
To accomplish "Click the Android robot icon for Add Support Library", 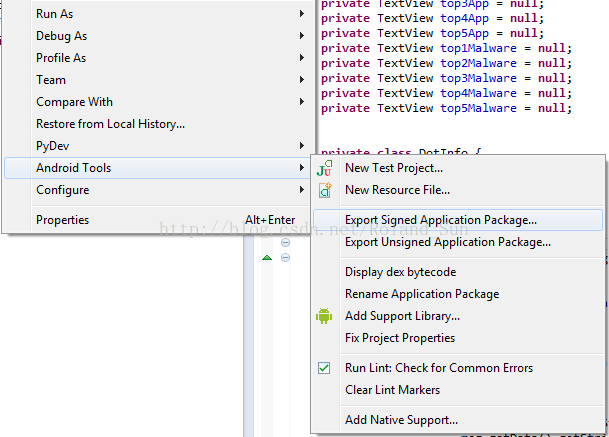I will coord(324,316).
